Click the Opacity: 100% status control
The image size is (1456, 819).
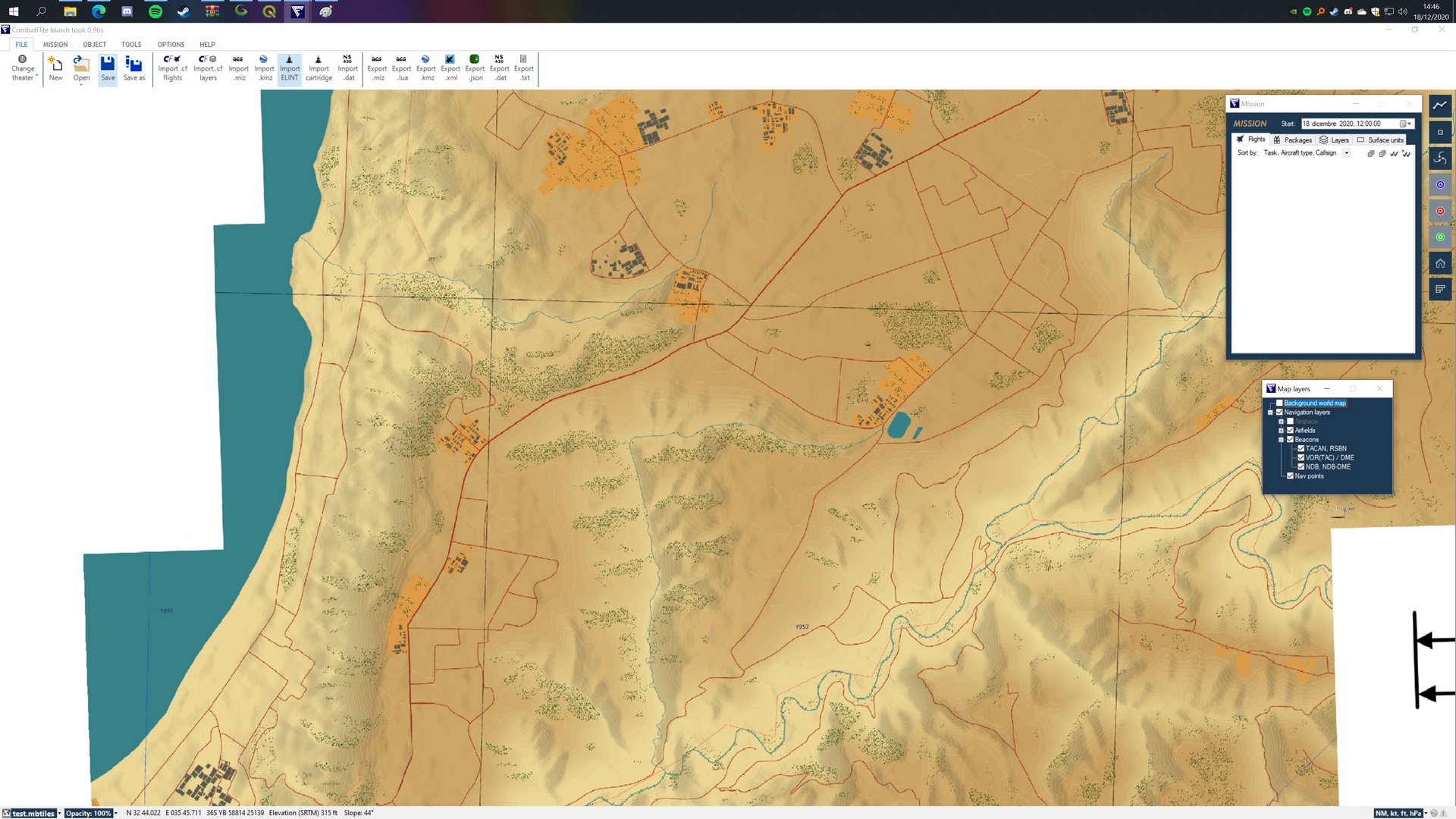90,813
